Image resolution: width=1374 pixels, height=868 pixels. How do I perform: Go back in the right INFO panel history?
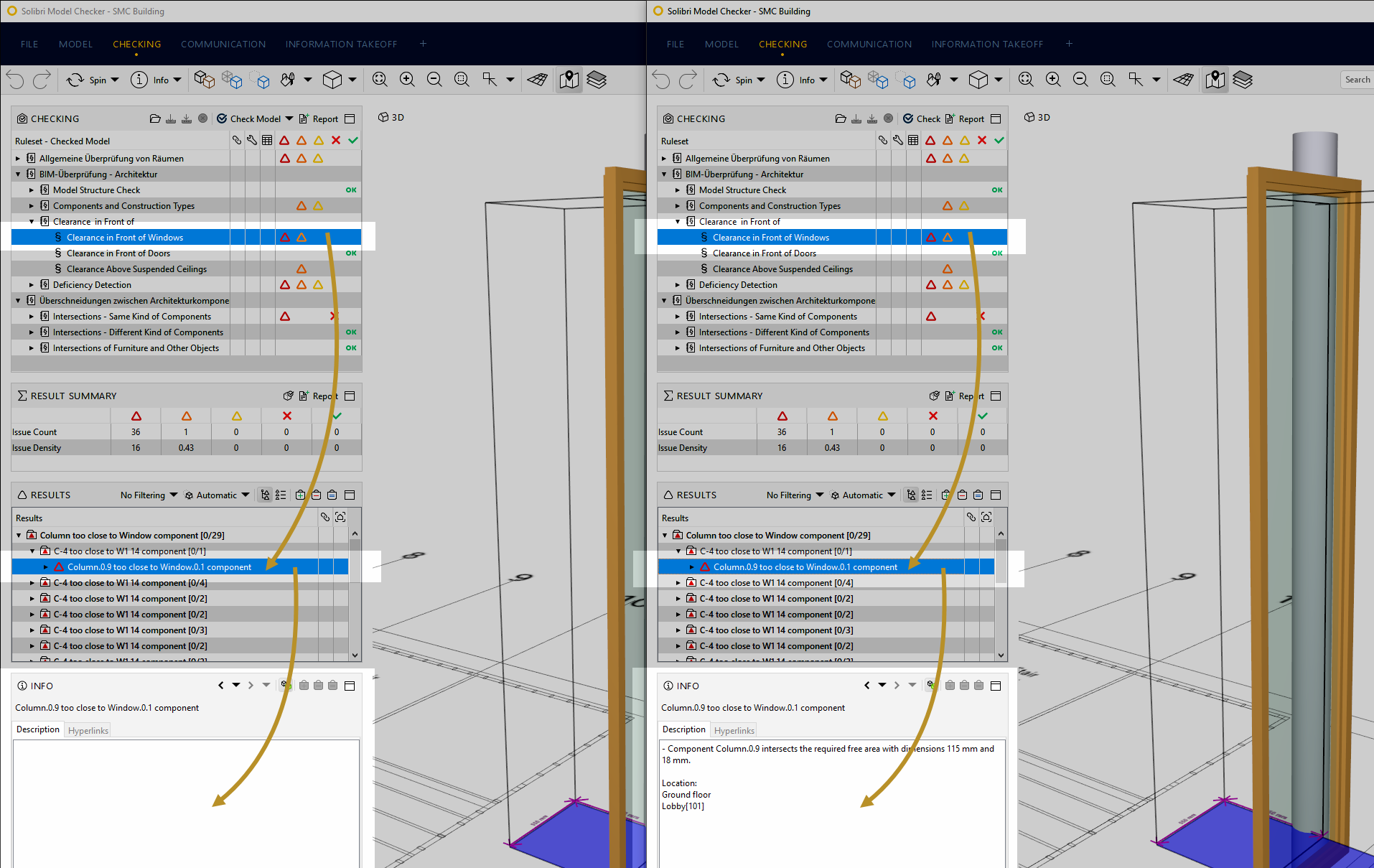point(867,685)
